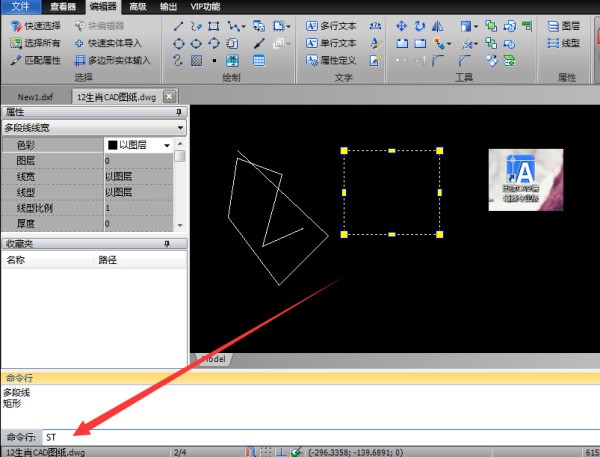Open the 线型 linetype manager
Screen dimensions: 600x457
(564, 43)
